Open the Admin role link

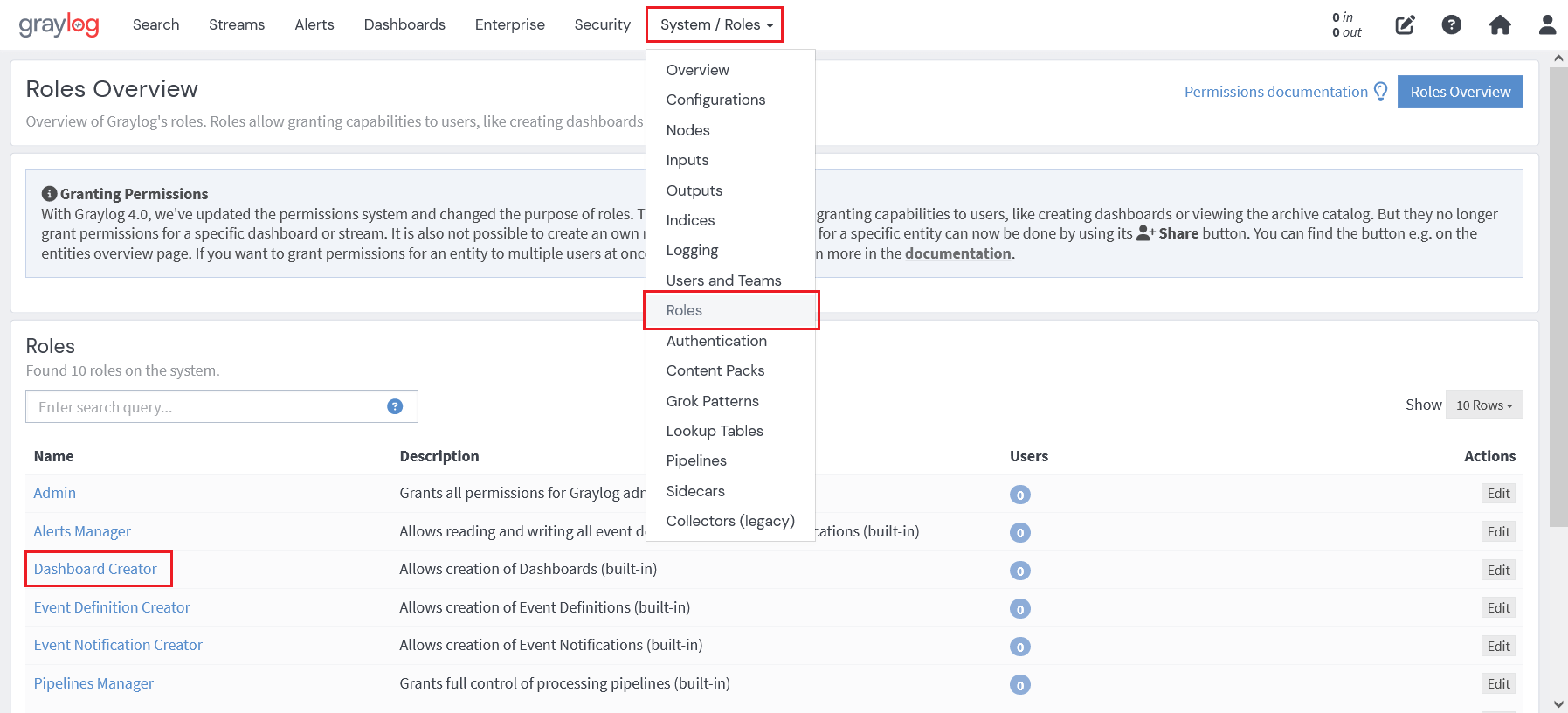[55, 493]
